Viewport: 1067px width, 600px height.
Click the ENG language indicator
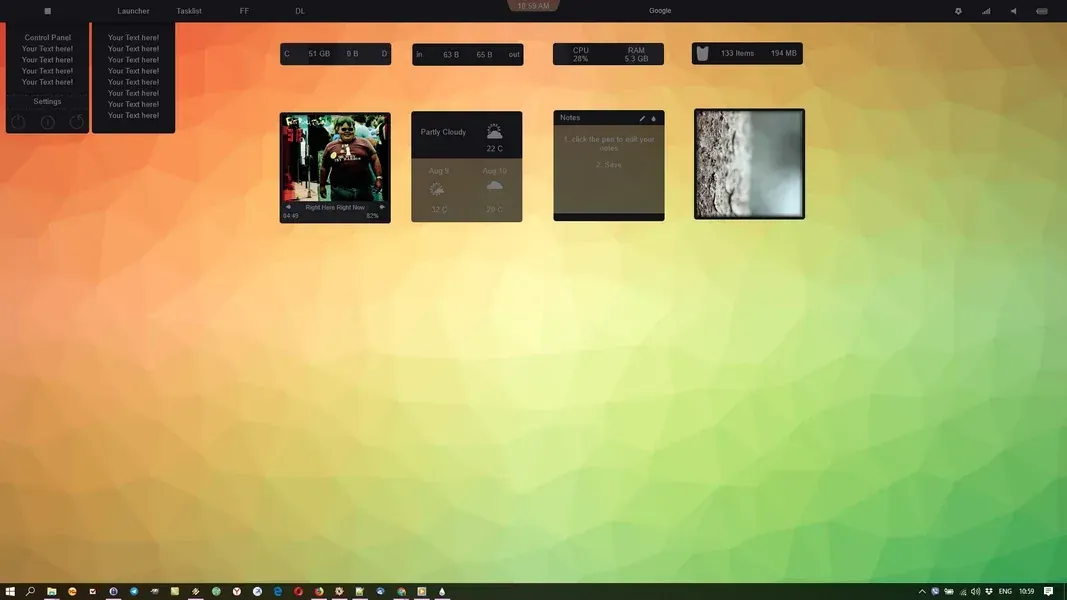(x=1005, y=592)
